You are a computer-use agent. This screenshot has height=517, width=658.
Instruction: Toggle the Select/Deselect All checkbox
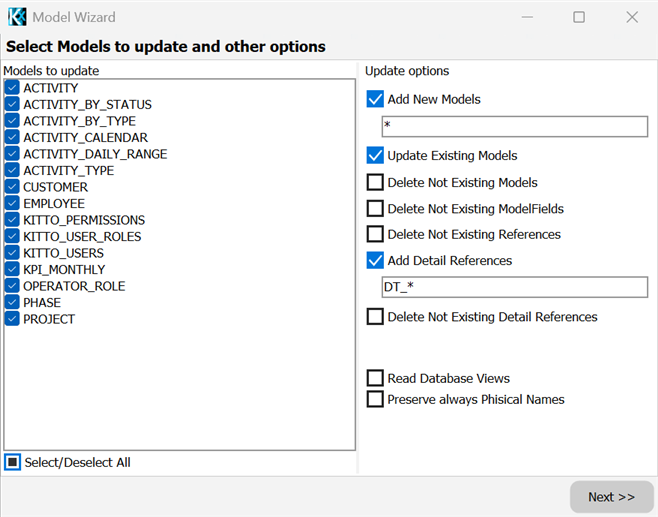[13, 462]
